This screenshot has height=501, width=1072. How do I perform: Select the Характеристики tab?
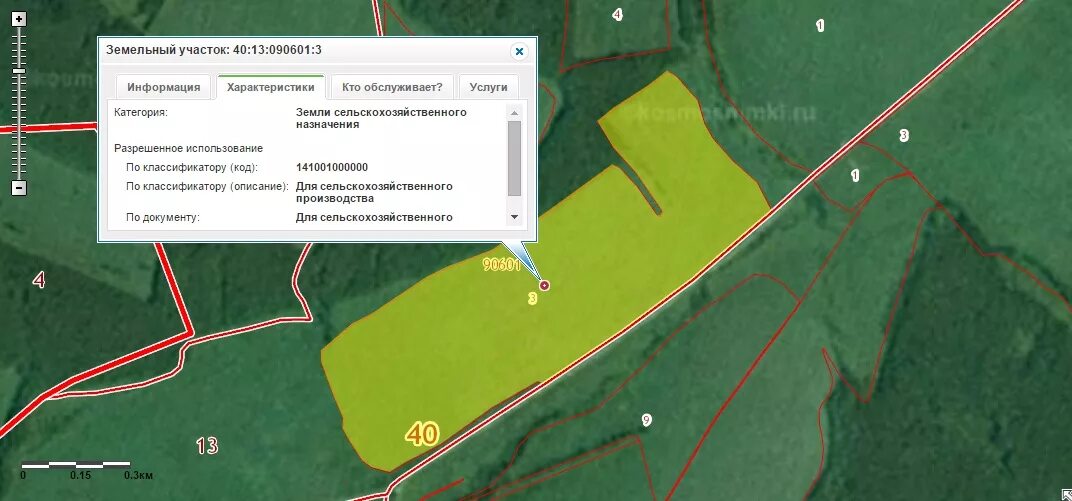click(271, 87)
